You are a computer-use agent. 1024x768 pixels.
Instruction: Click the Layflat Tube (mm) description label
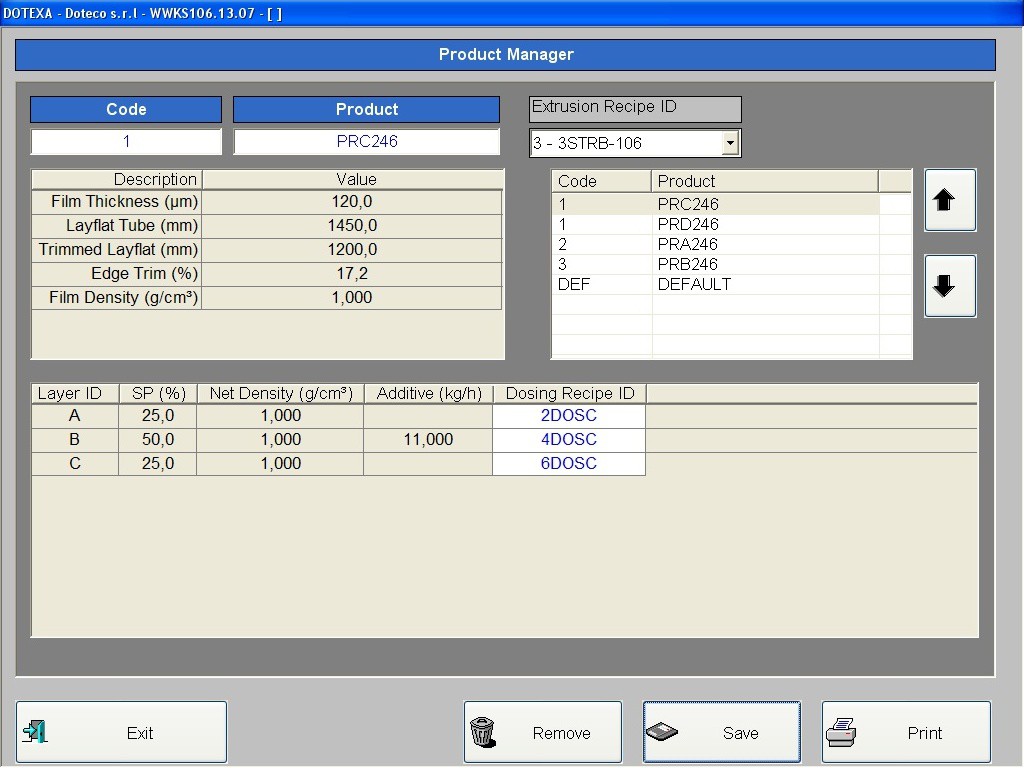click(117, 226)
